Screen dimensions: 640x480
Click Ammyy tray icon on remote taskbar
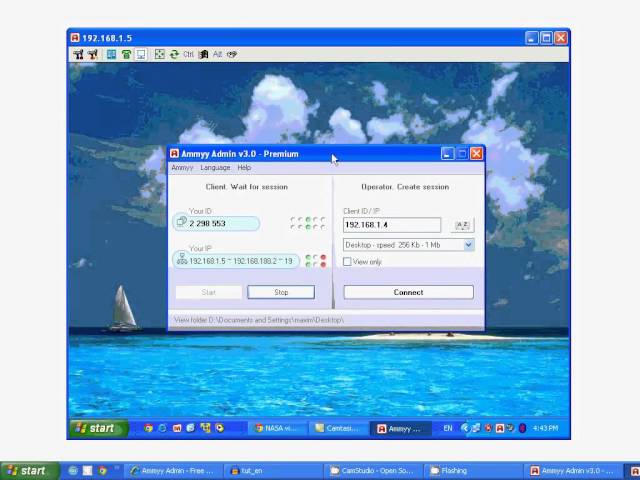point(500,428)
